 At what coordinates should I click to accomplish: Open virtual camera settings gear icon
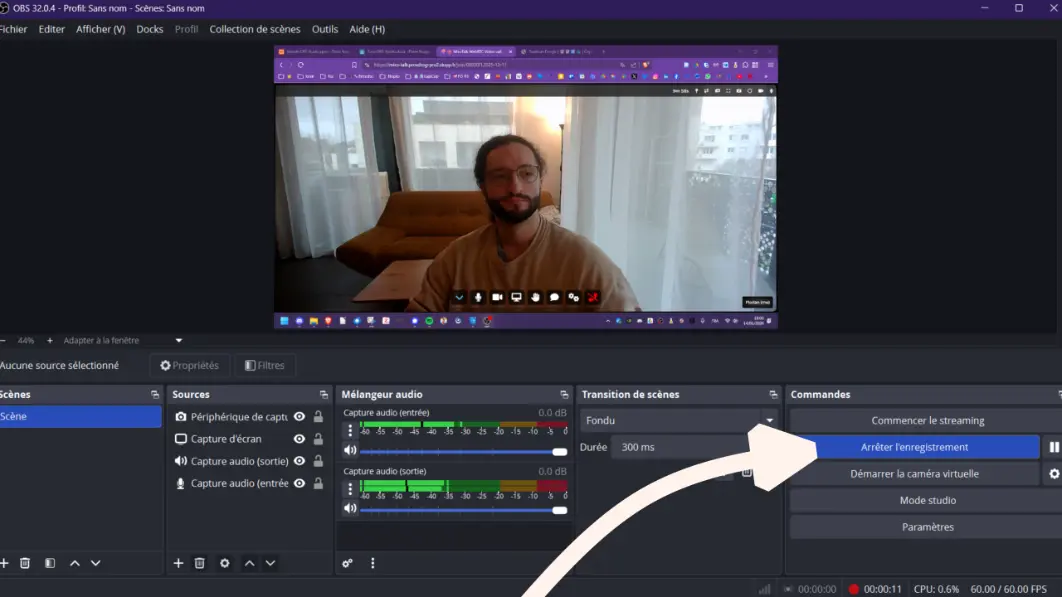click(x=1053, y=474)
